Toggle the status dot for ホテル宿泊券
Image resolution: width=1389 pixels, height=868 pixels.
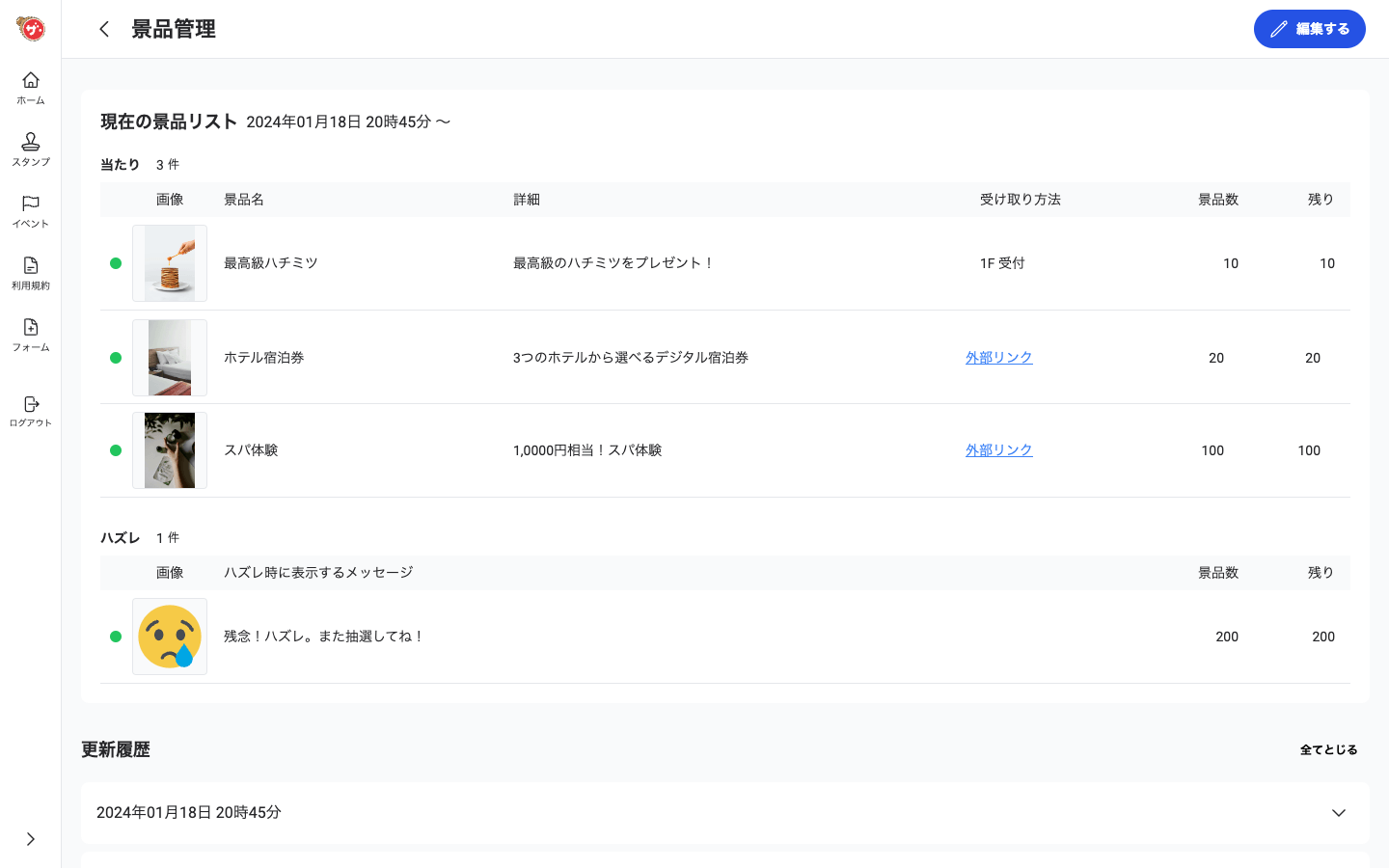(116, 358)
